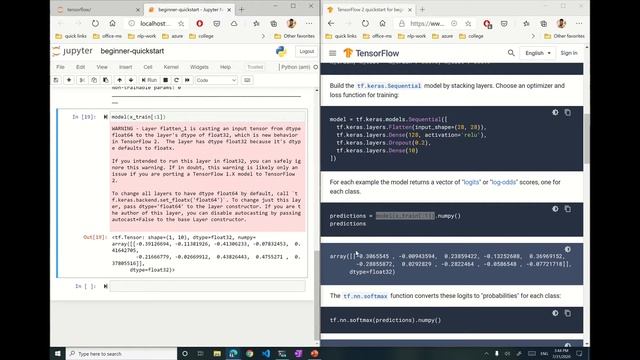This screenshot has width=640, height=360.
Task: Save the Jupyter notebook with the toolbar save icon
Action: [56, 80]
